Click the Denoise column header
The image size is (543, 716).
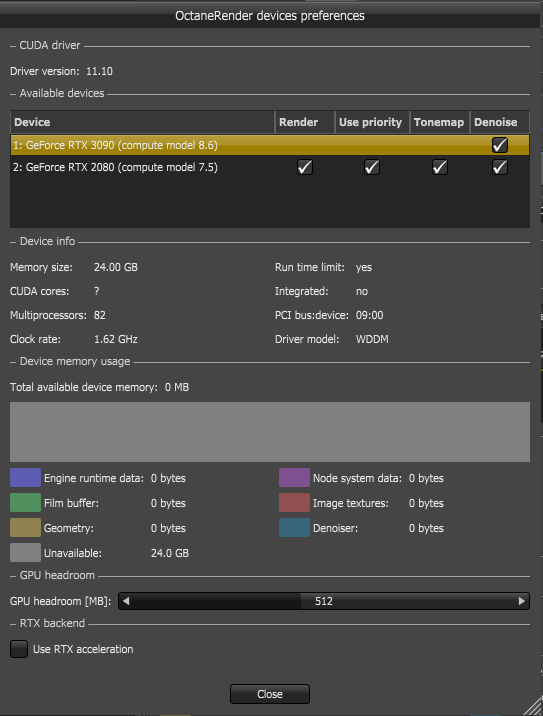pyautogui.click(x=500, y=122)
